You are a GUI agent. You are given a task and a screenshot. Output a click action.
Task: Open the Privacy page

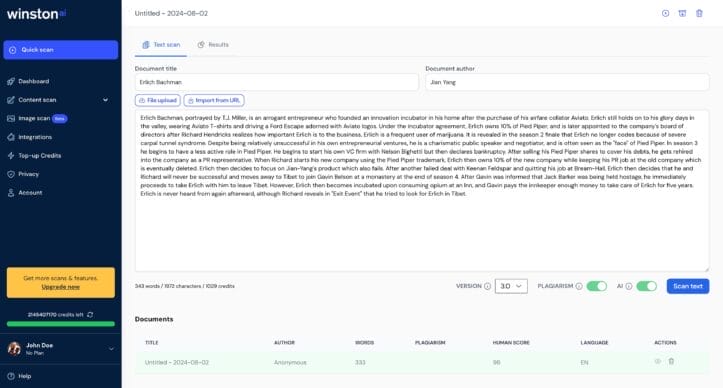tap(29, 174)
